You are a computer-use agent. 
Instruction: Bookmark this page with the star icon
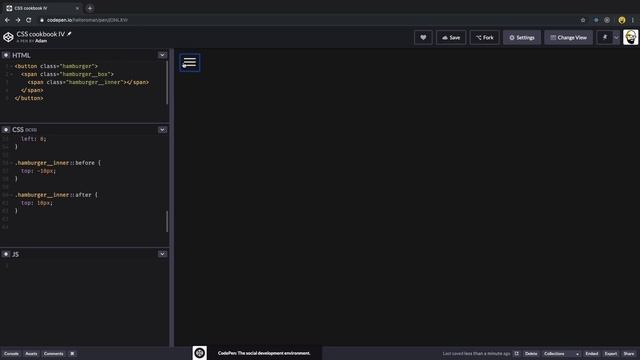pyautogui.click(x=583, y=20)
